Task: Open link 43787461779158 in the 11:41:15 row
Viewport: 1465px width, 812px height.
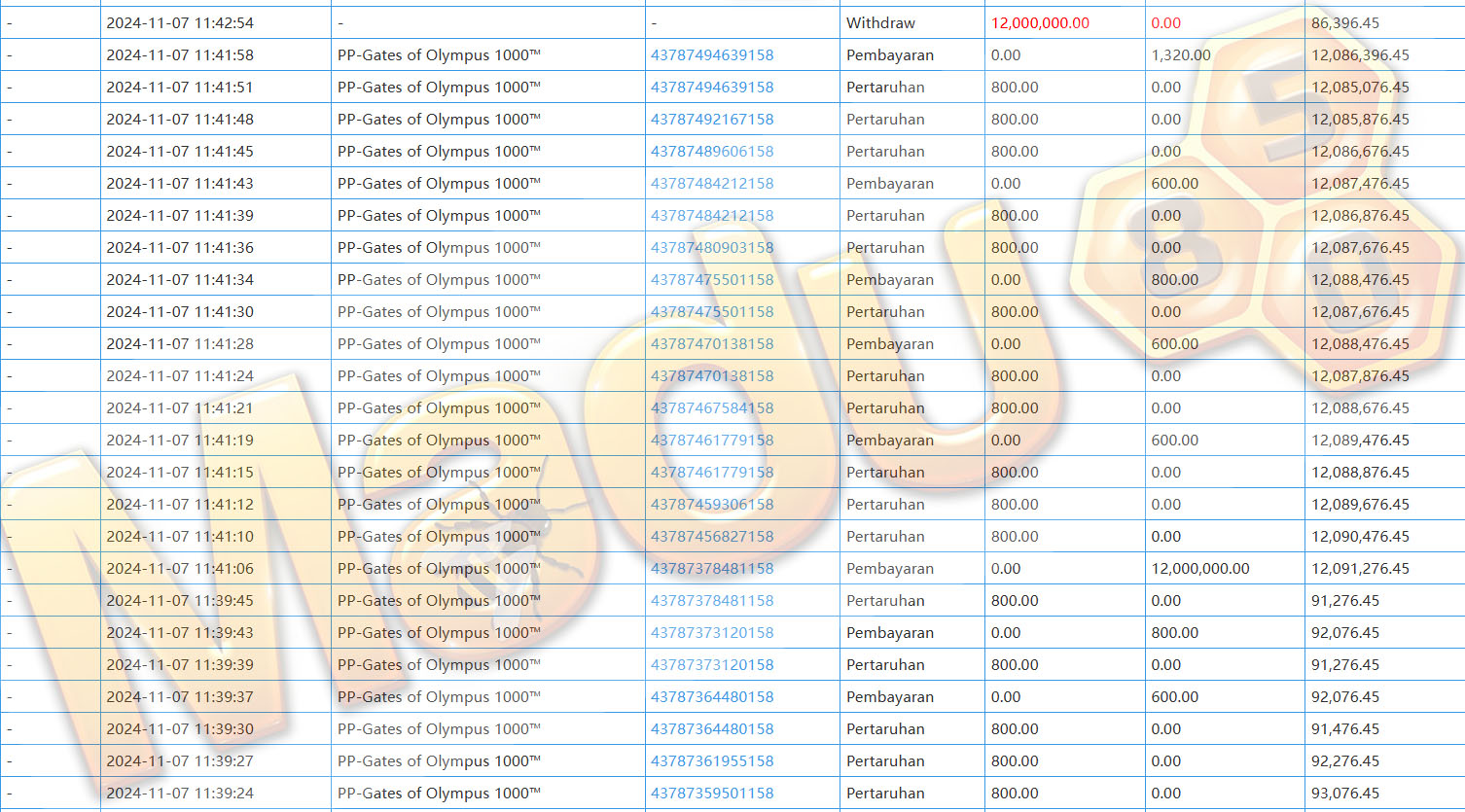Action: point(712,473)
